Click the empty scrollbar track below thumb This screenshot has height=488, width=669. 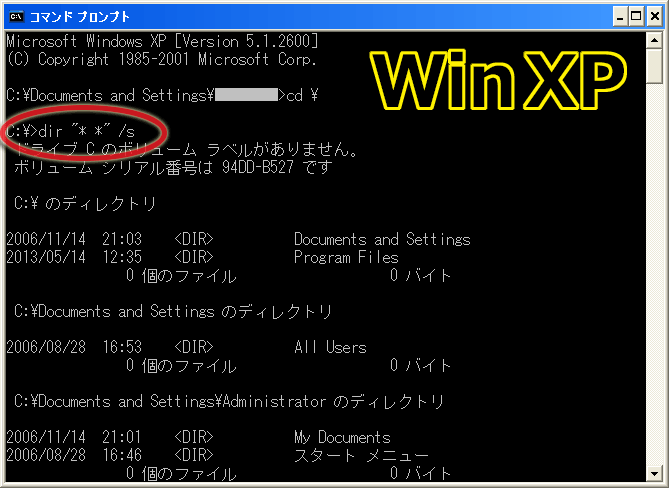coord(654,273)
